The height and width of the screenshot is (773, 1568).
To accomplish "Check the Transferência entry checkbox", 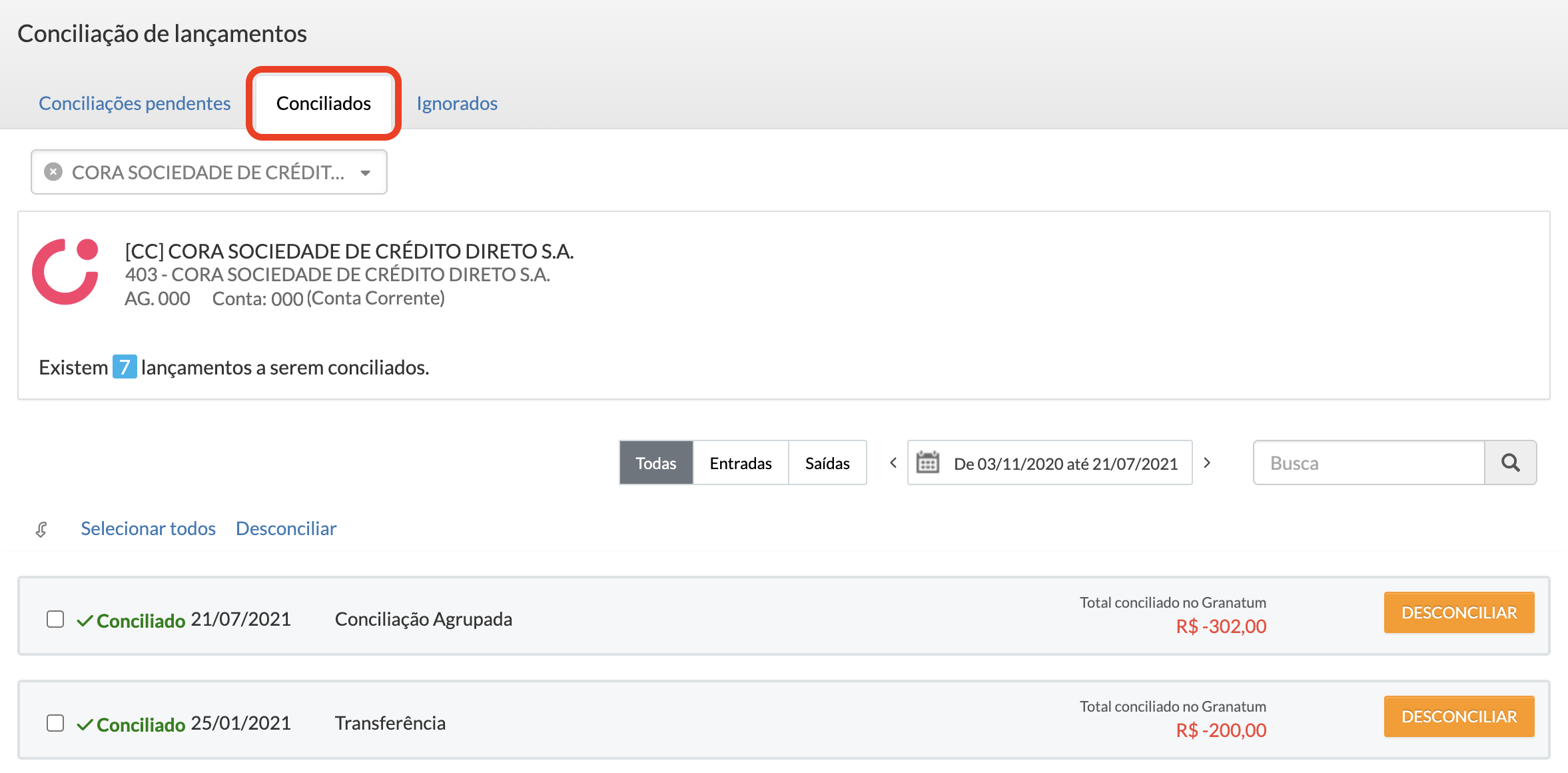I will point(55,723).
